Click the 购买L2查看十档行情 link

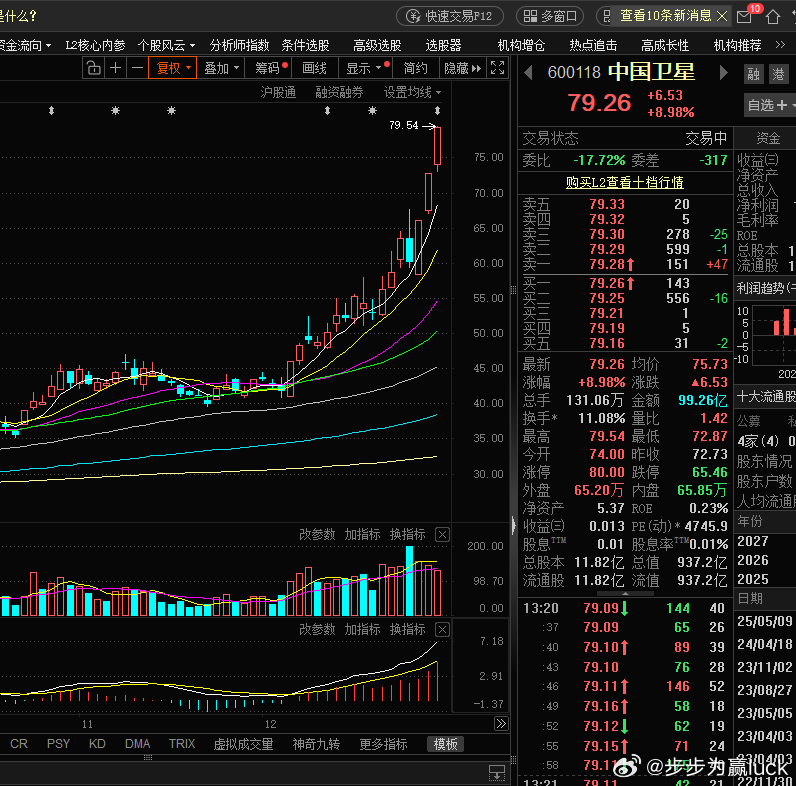click(x=624, y=182)
